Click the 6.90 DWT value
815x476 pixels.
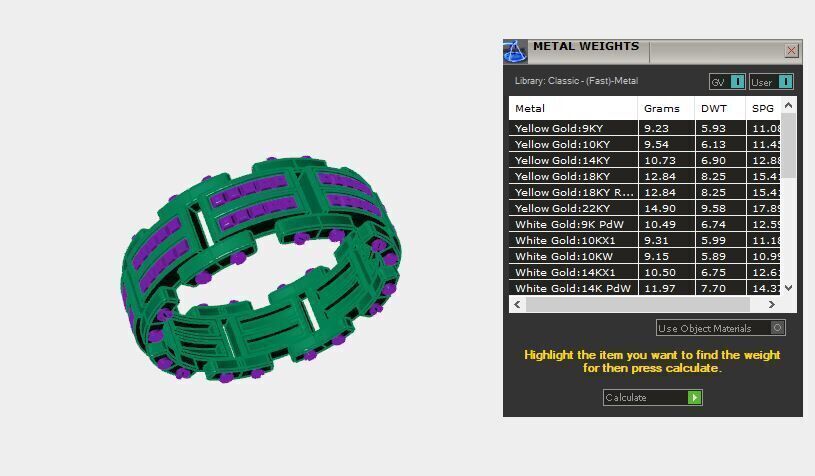click(x=713, y=160)
